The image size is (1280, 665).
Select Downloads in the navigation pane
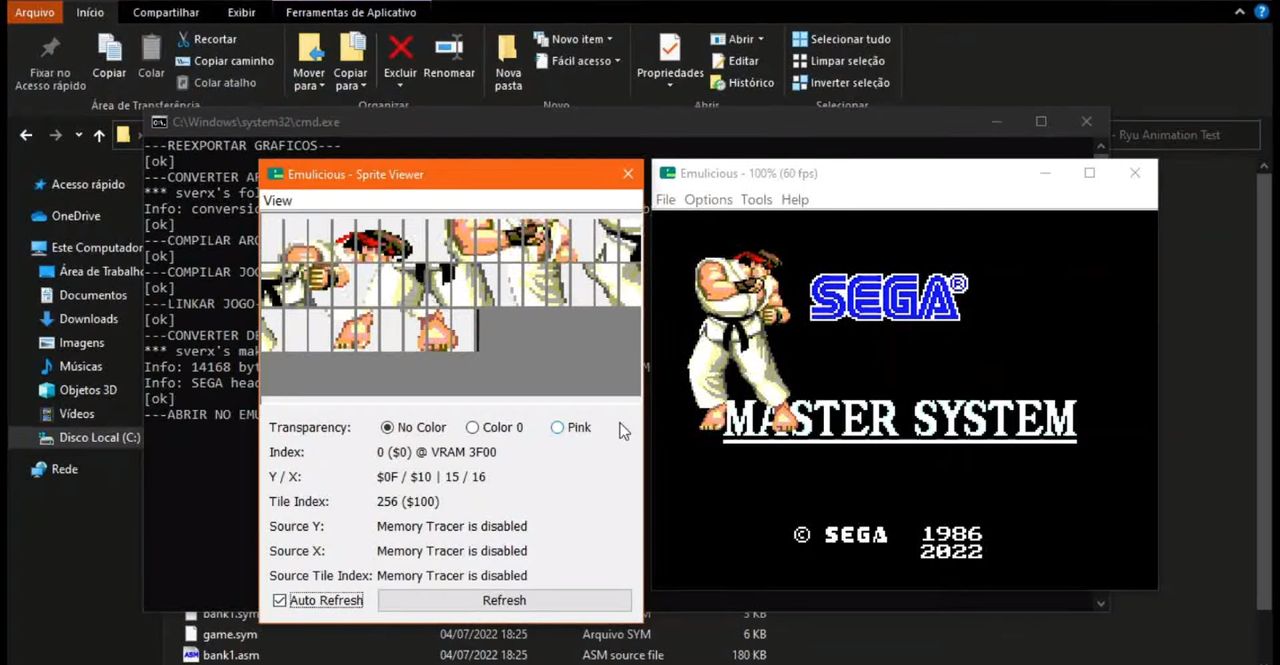tap(88, 319)
